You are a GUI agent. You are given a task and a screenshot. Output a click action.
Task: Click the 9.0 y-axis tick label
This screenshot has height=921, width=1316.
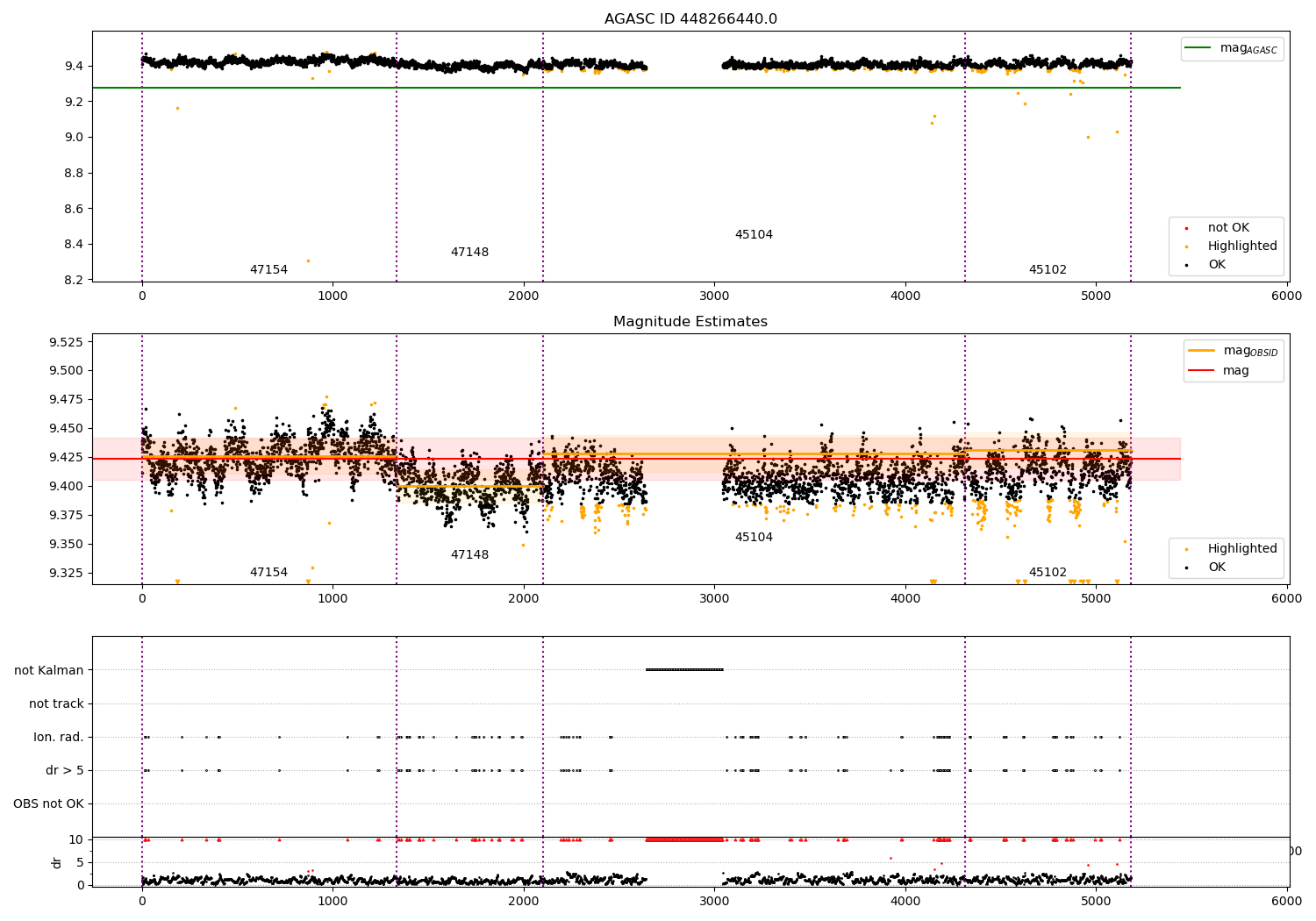pos(74,138)
